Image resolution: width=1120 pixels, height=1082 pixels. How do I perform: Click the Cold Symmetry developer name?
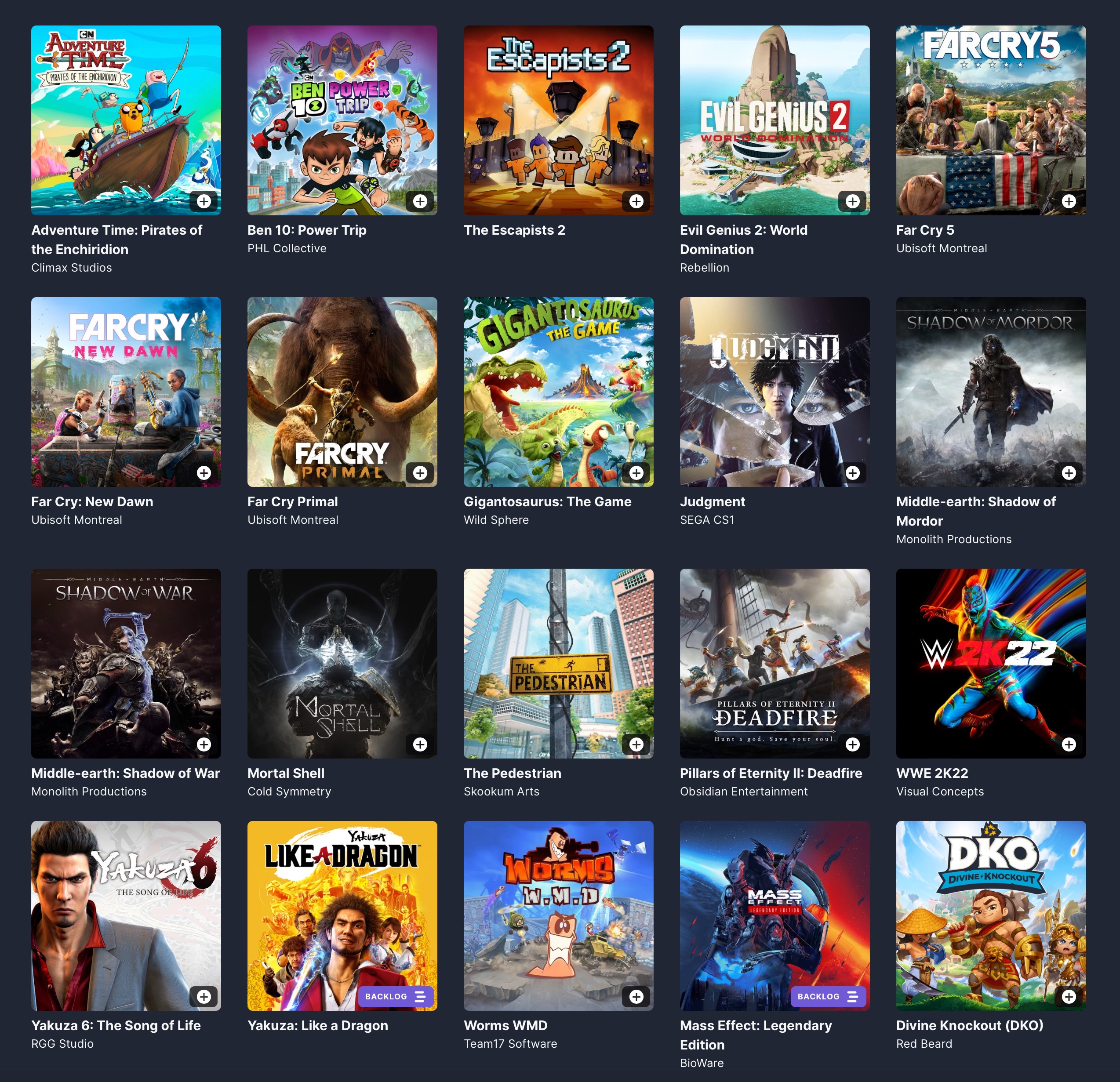(x=289, y=791)
